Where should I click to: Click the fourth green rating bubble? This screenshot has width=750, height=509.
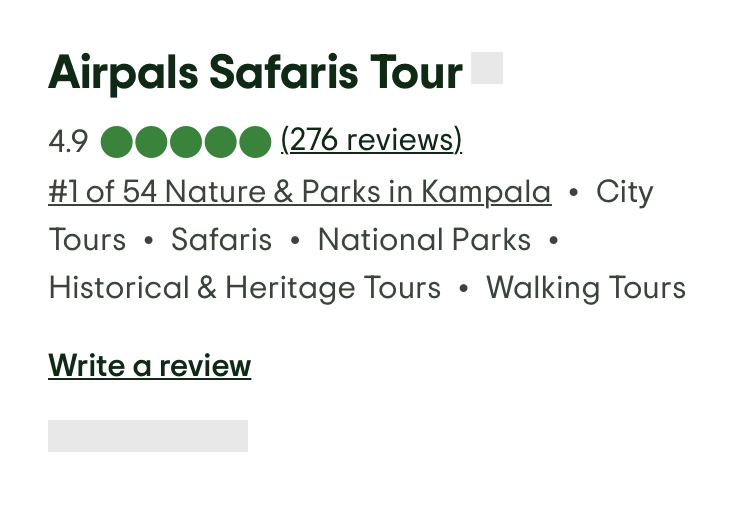[220, 142]
